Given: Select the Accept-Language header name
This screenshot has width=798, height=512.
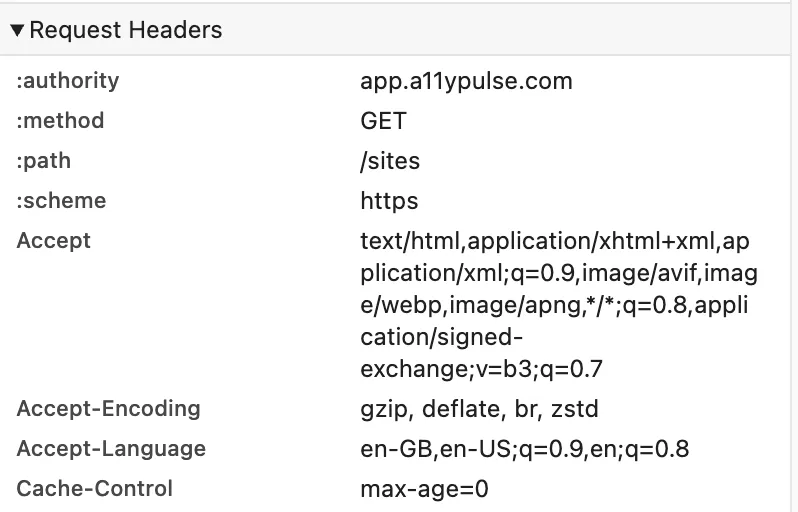Looking at the screenshot, I should coord(111,449).
